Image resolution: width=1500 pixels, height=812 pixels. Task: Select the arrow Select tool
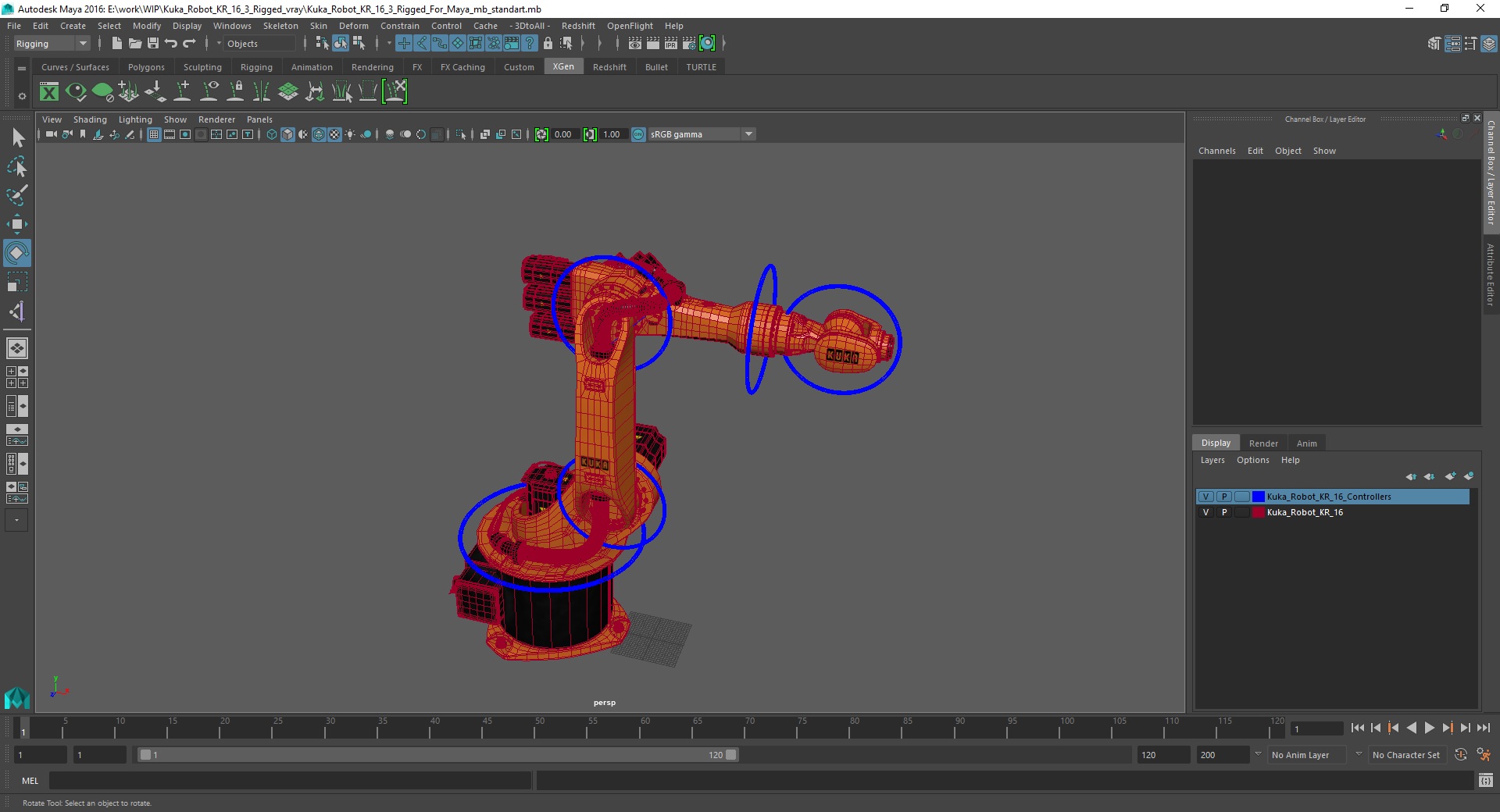(17, 138)
